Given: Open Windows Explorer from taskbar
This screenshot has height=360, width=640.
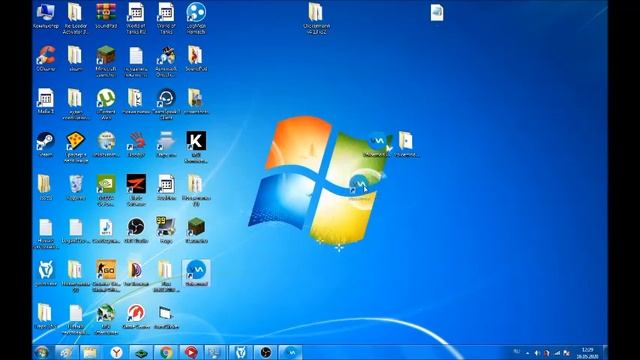Looking at the screenshot, I should click(90, 352).
